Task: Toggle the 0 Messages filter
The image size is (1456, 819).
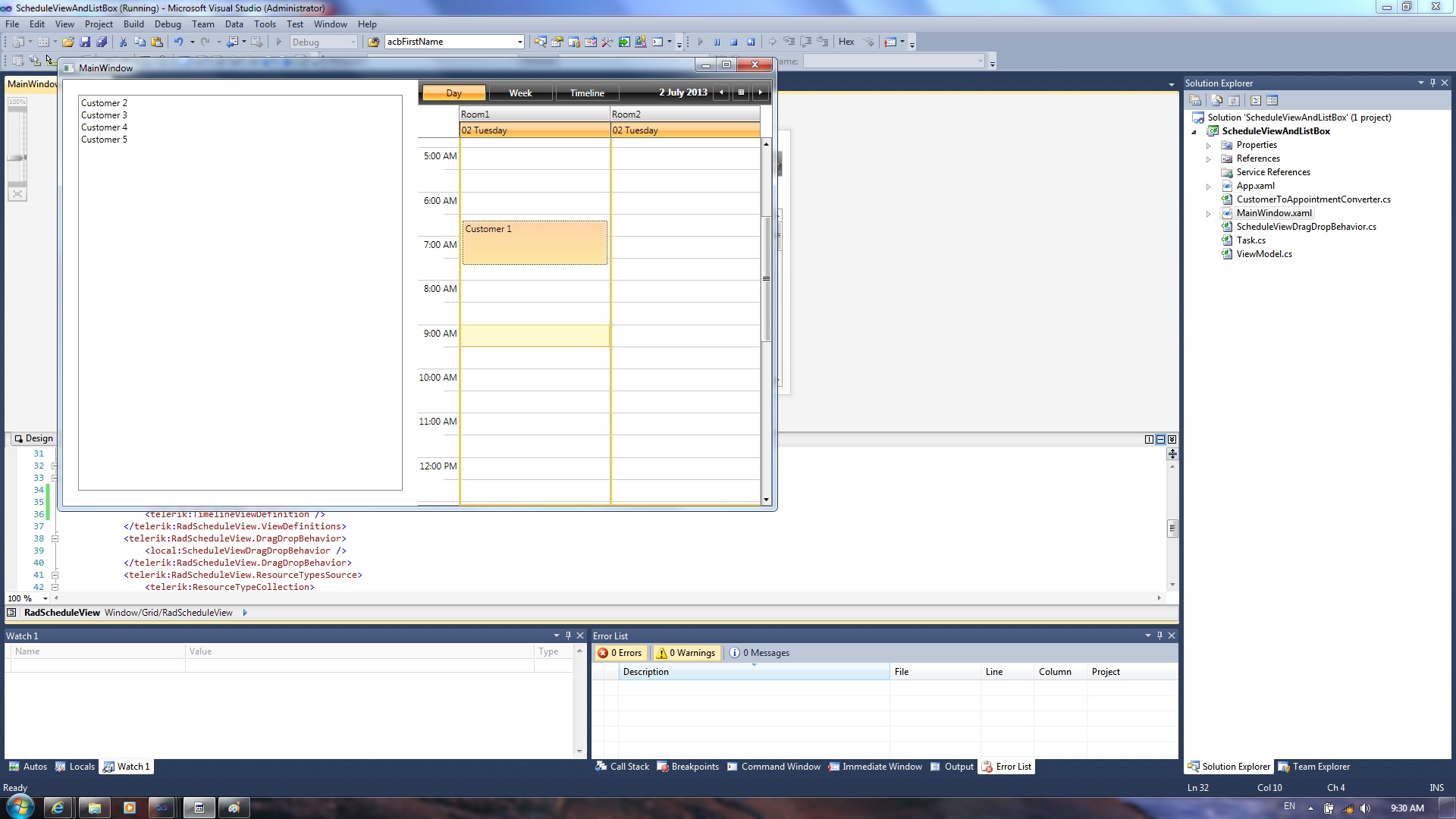Action: tap(759, 653)
